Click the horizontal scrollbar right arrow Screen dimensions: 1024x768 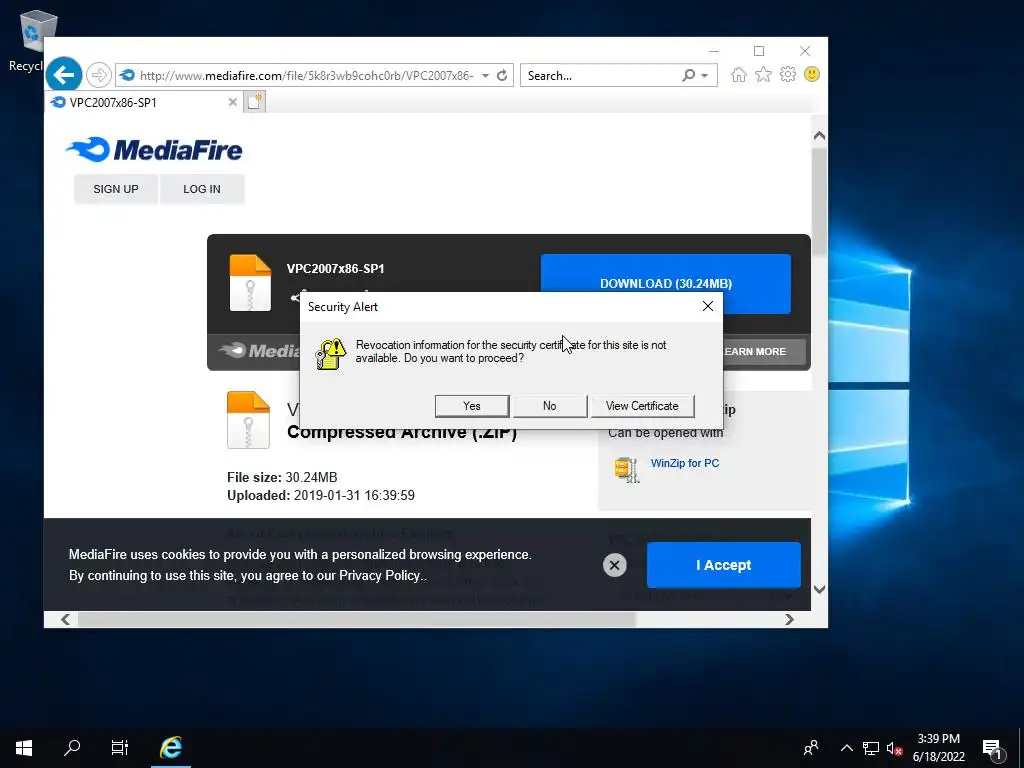[789, 619]
